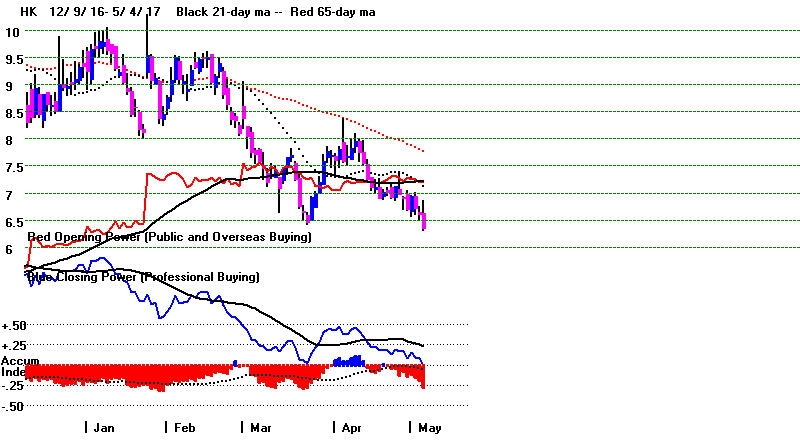This screenshot has height=443, width=800.
Task: Click the -.50 accumulation scale label
Action: 14,406
